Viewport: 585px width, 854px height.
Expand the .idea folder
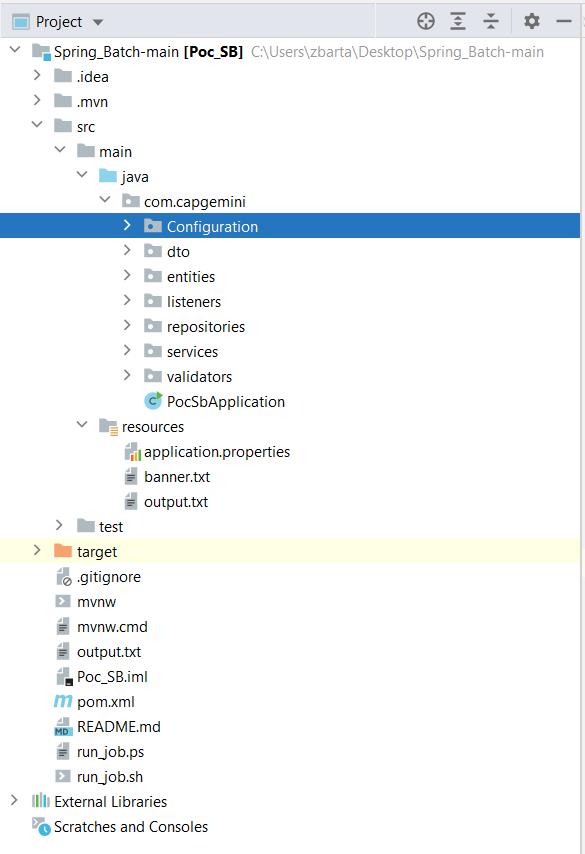[x=37, y=75]
